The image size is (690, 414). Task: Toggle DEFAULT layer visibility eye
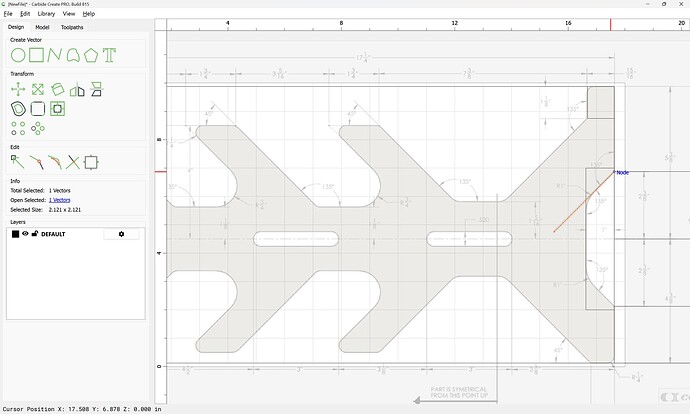tap(25, 234)
